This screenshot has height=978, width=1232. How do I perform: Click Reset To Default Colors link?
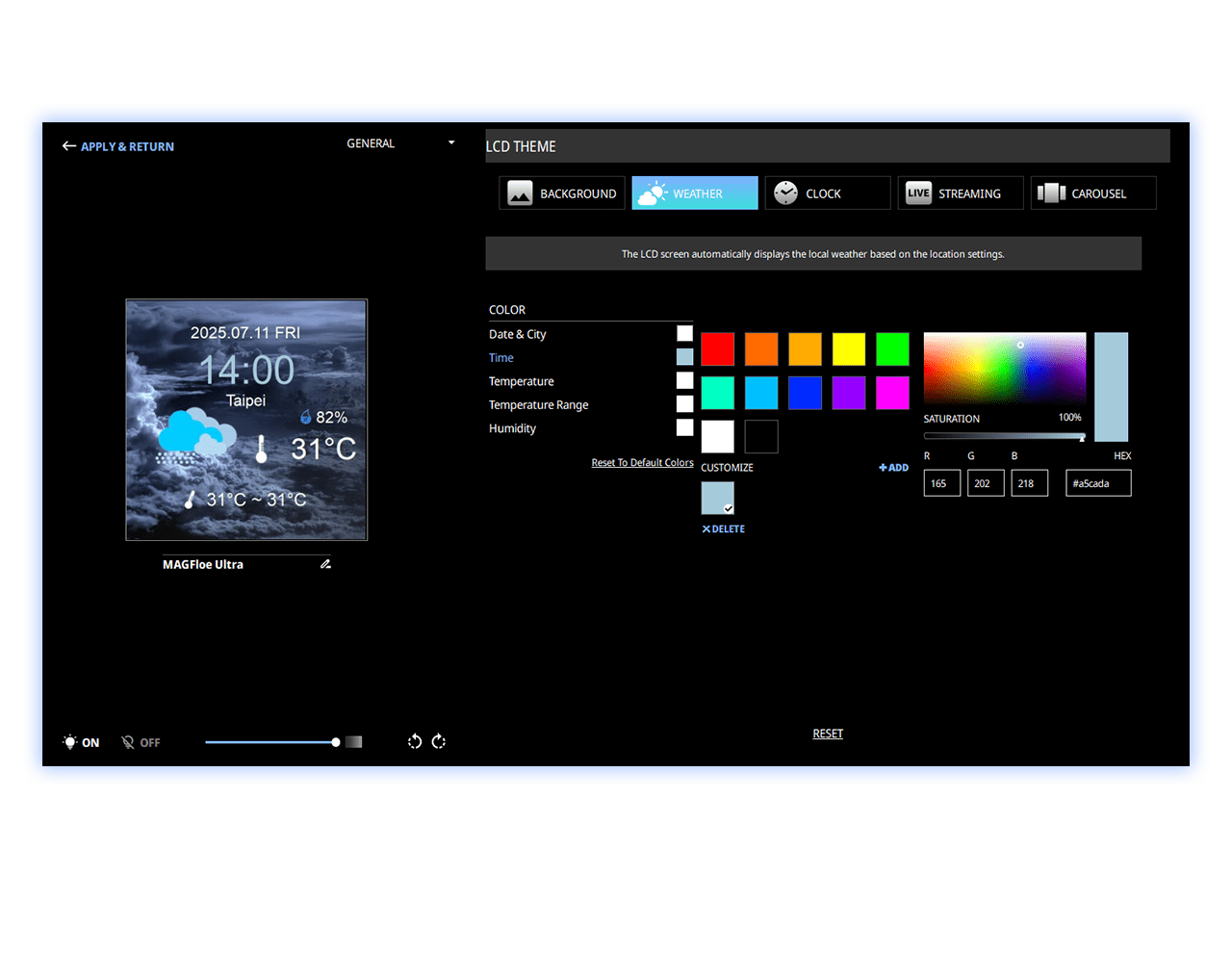[x=642, y=463]
